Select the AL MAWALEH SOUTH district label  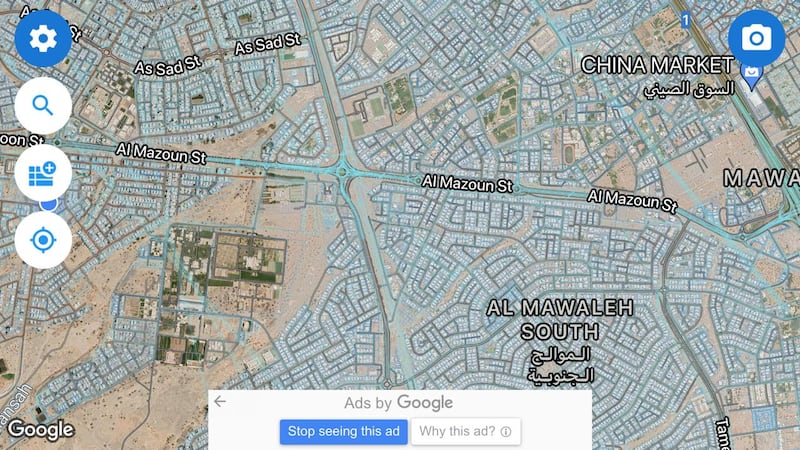coord(560,320)
